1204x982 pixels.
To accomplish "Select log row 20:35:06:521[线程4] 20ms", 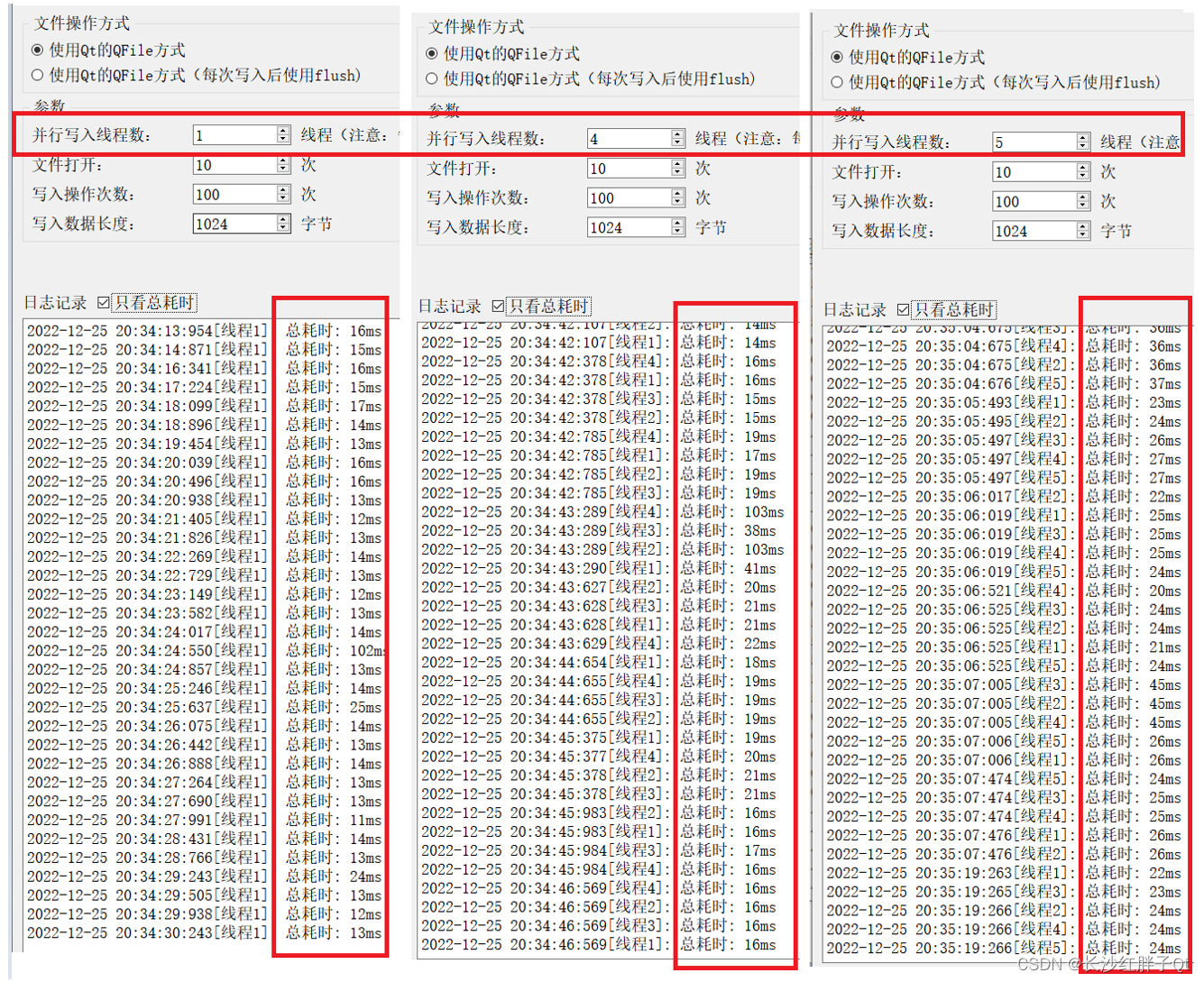I will 1004,592.
